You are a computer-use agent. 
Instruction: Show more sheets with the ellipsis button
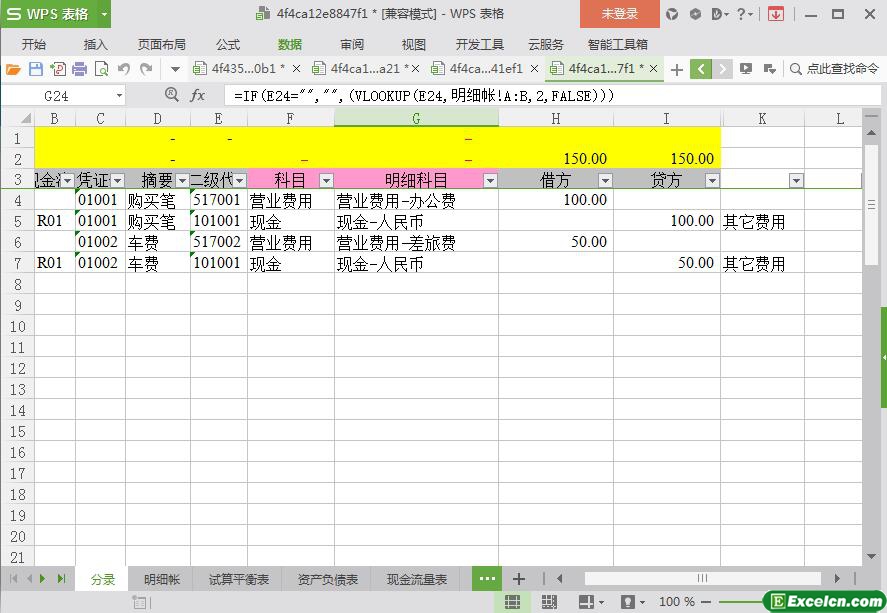click(487, 579)
